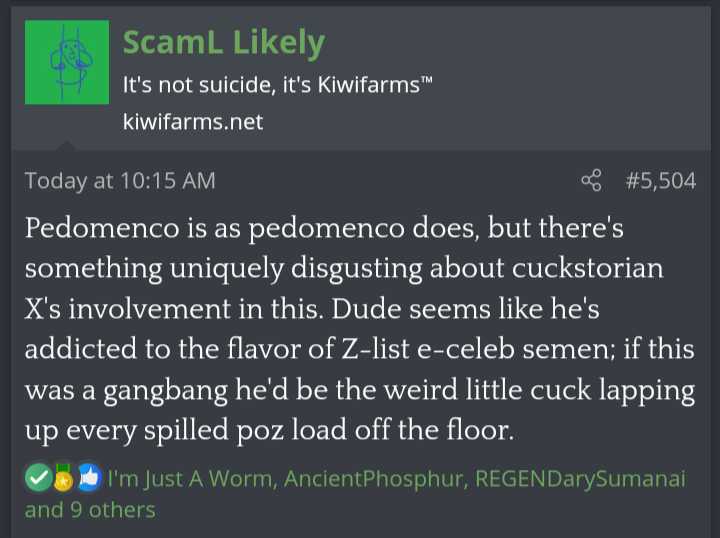Click the share icon beside the post number
This screenshot has width=720, height=538.
[591, 181]
